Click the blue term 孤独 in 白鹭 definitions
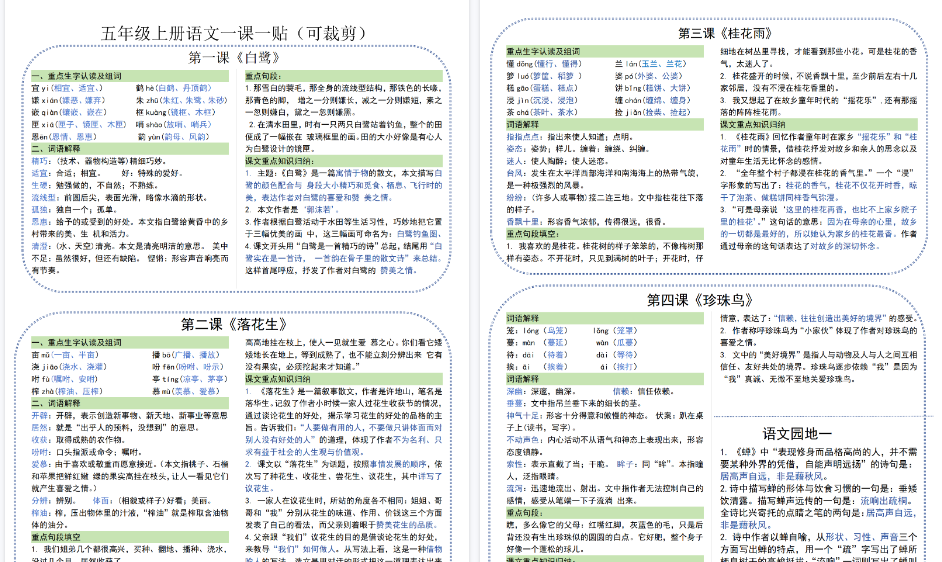The width and height of the screenshot is (942, 562). click(x=39, y=210)
